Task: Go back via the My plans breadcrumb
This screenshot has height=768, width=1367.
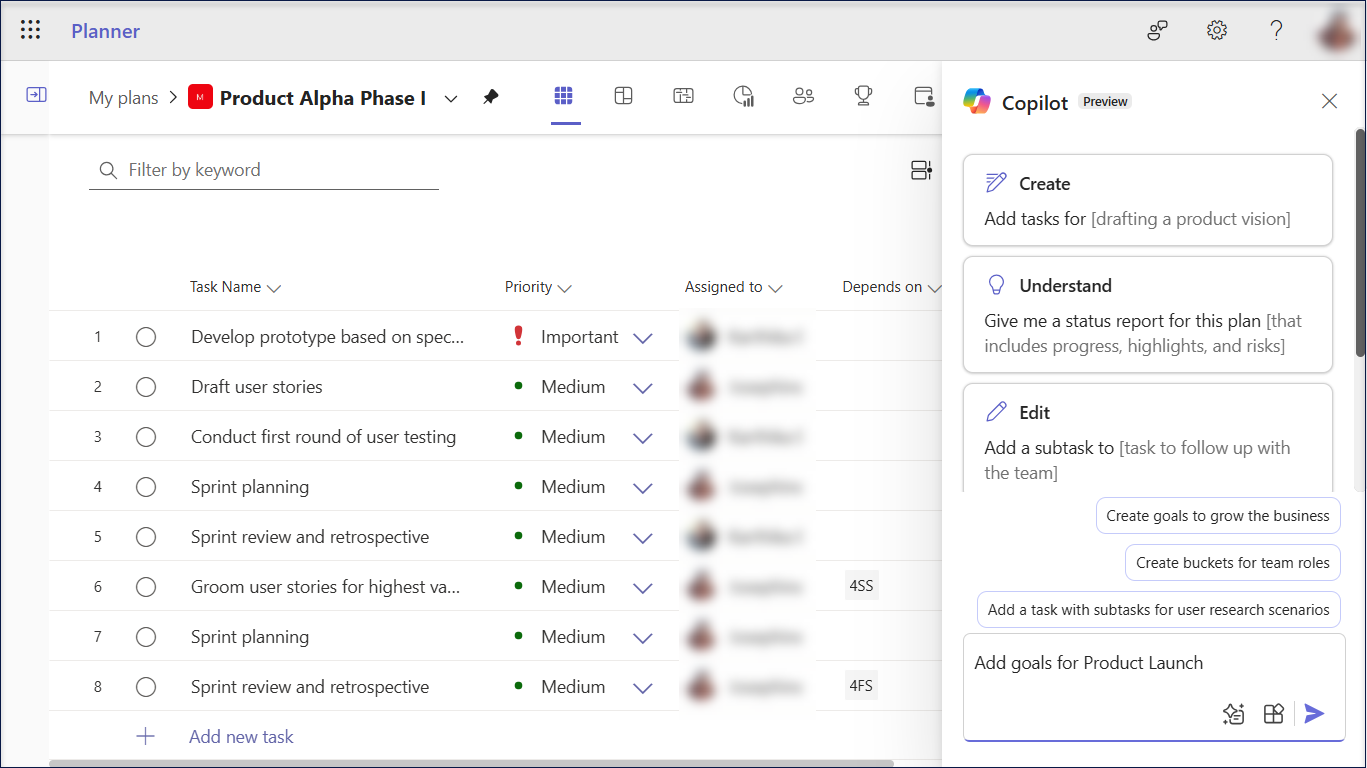Action: (123, 97)
